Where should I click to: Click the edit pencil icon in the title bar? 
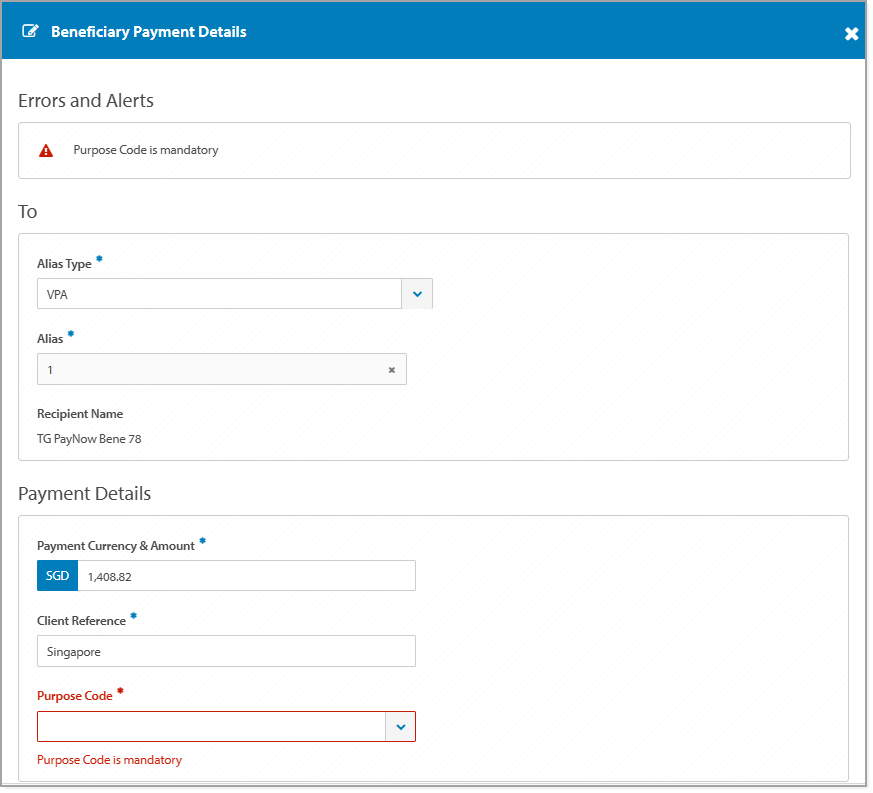(x=30, y=31)
